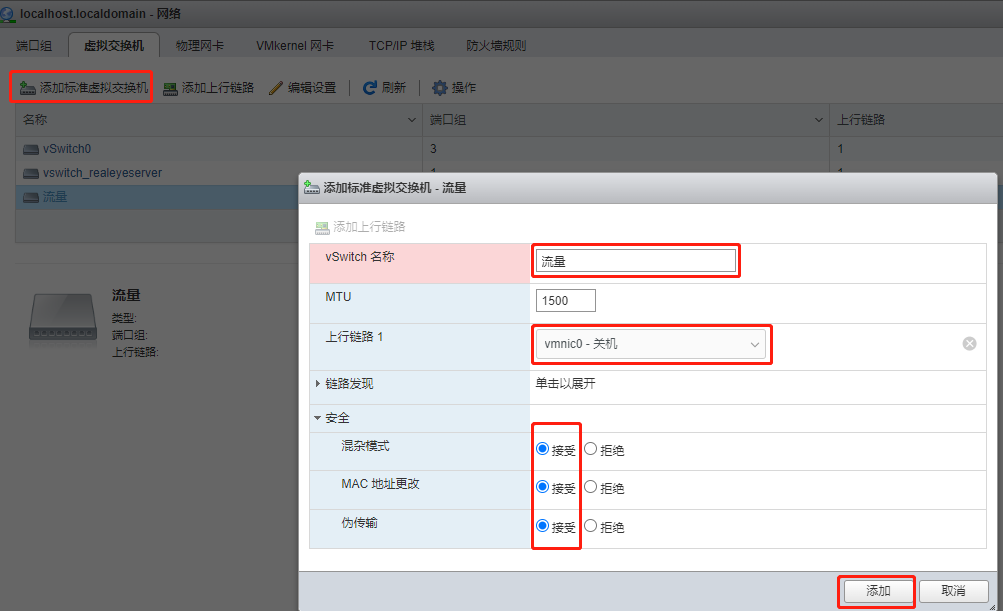Set MAC 地址更改 to 拒绝
This screenshot has height=611, width=1003.
pyautogui.click(x=590, y=487)
